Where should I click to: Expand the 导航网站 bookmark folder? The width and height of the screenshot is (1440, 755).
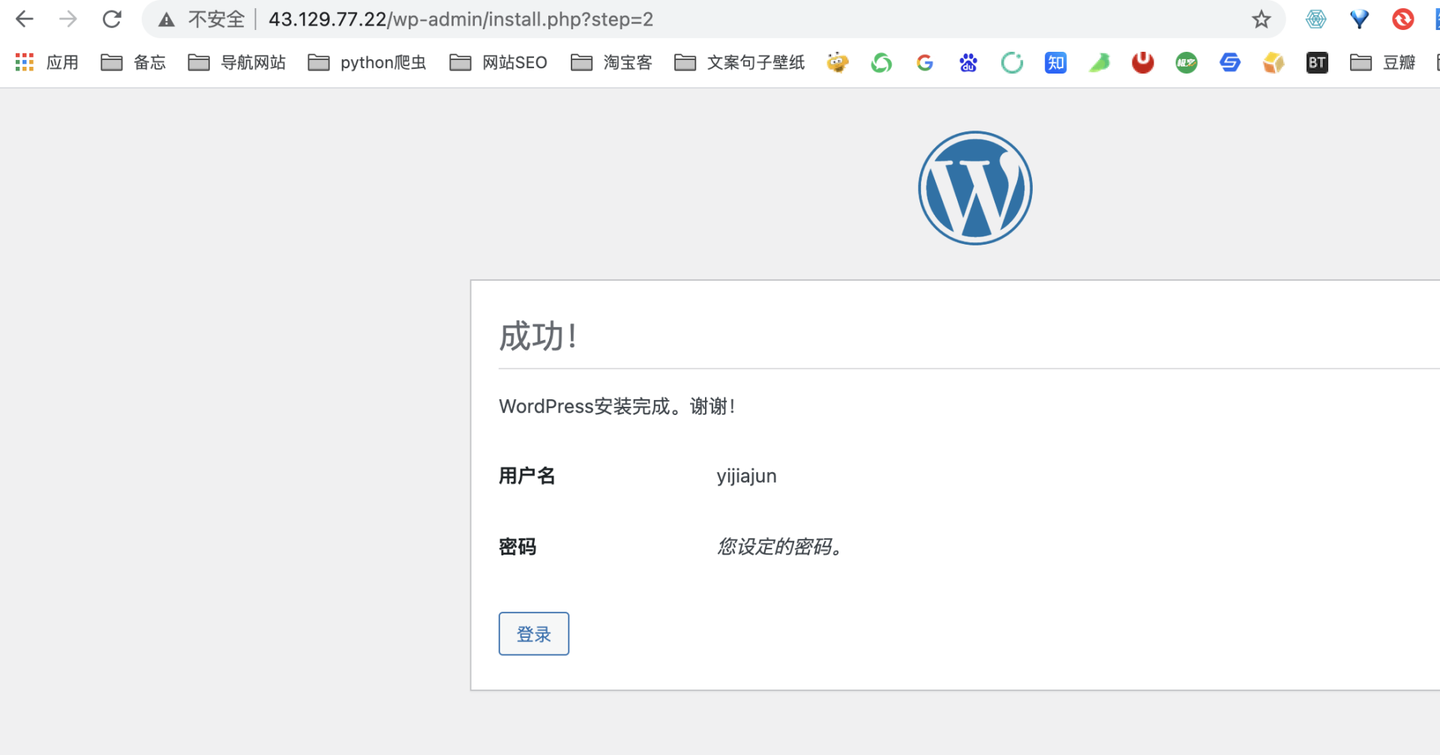tap(237, 62)
